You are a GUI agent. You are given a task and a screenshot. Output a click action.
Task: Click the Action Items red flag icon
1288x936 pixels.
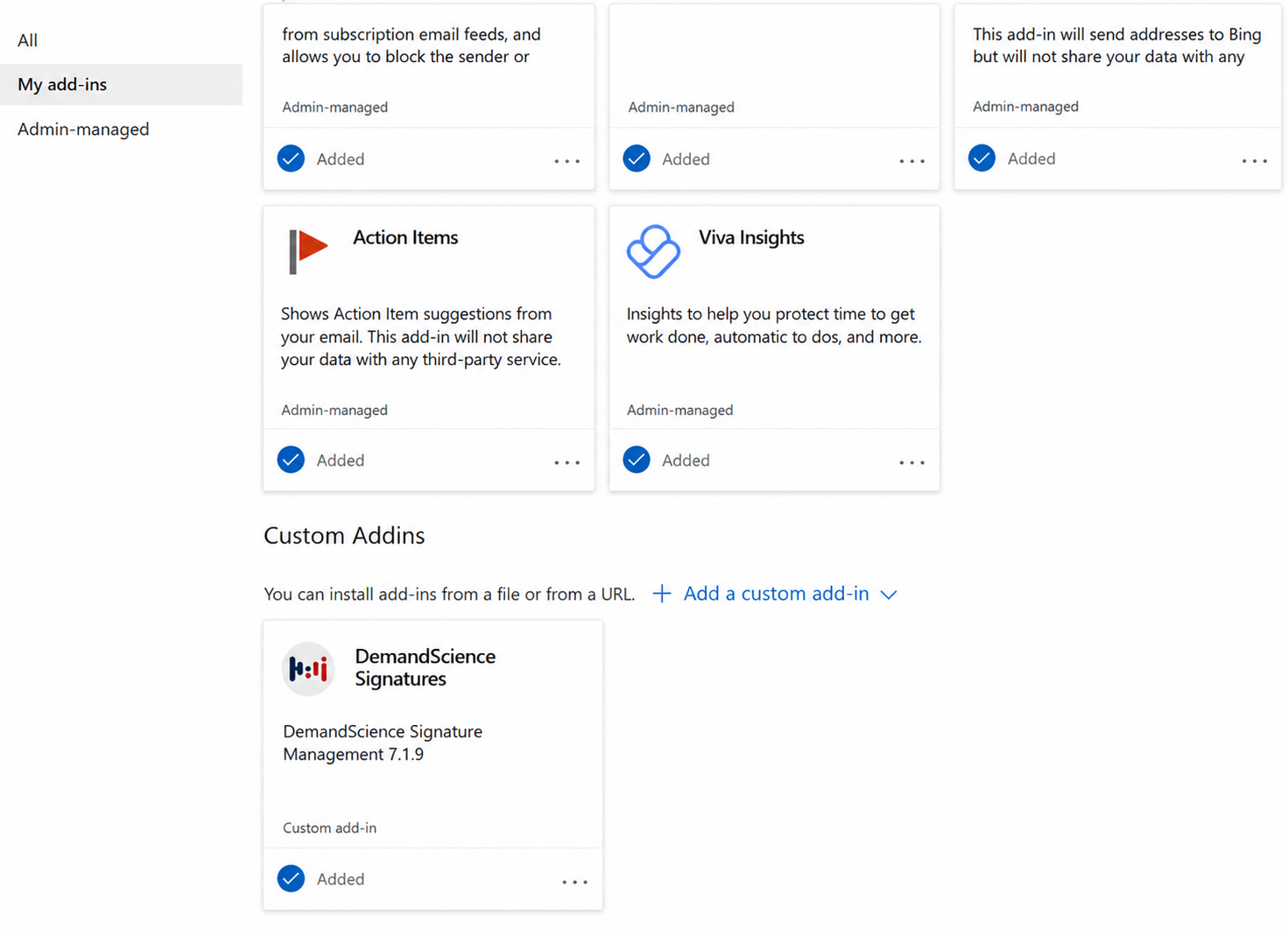308,251
